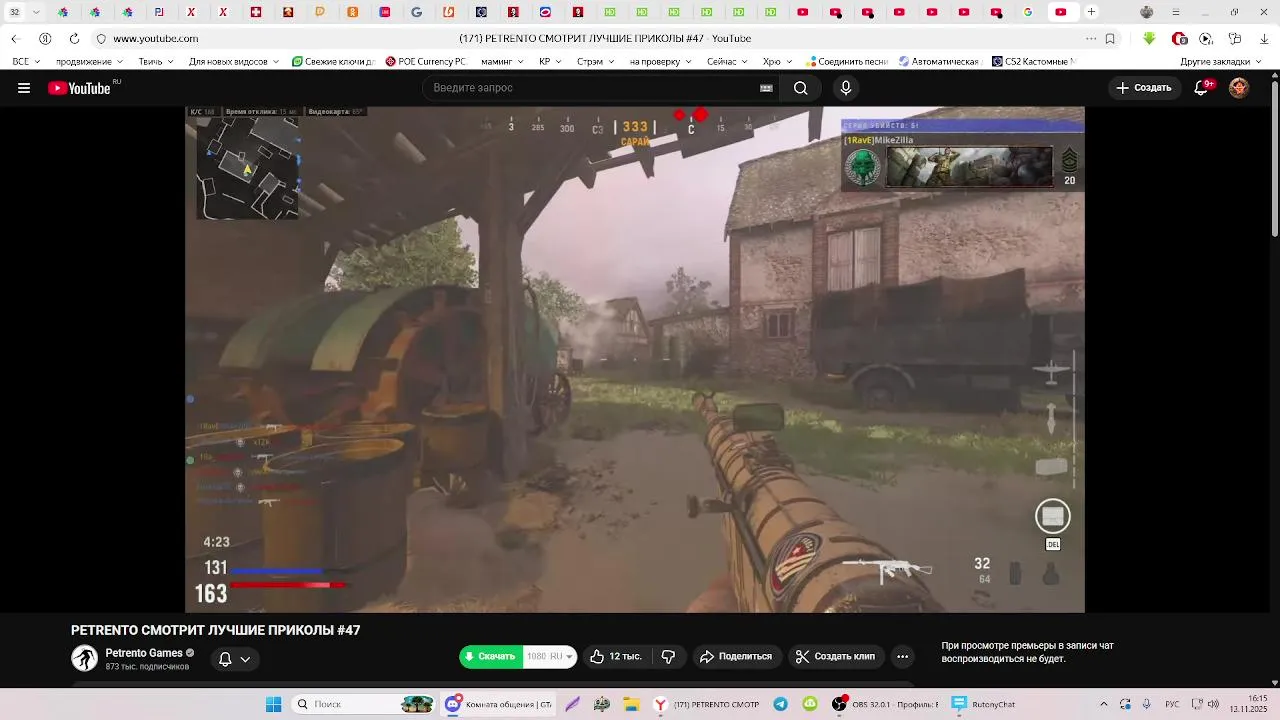Reload the page with the refresh icon
1280x720 pixels.
[74, 38]
